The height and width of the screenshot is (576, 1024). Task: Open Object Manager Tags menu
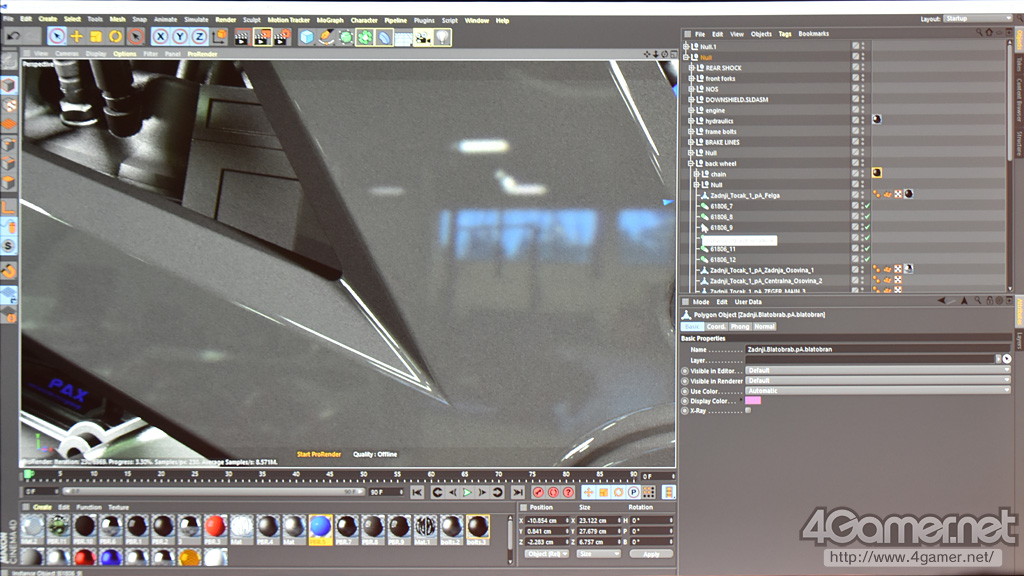785,34
